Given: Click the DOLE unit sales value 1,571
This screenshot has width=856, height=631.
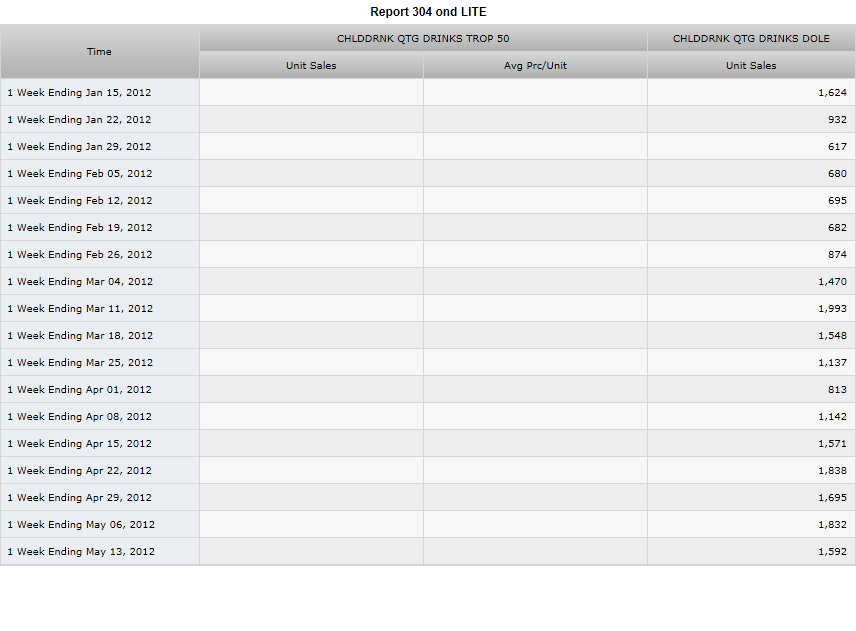Looking at the screenshot, I should click(x=832, y=444).
